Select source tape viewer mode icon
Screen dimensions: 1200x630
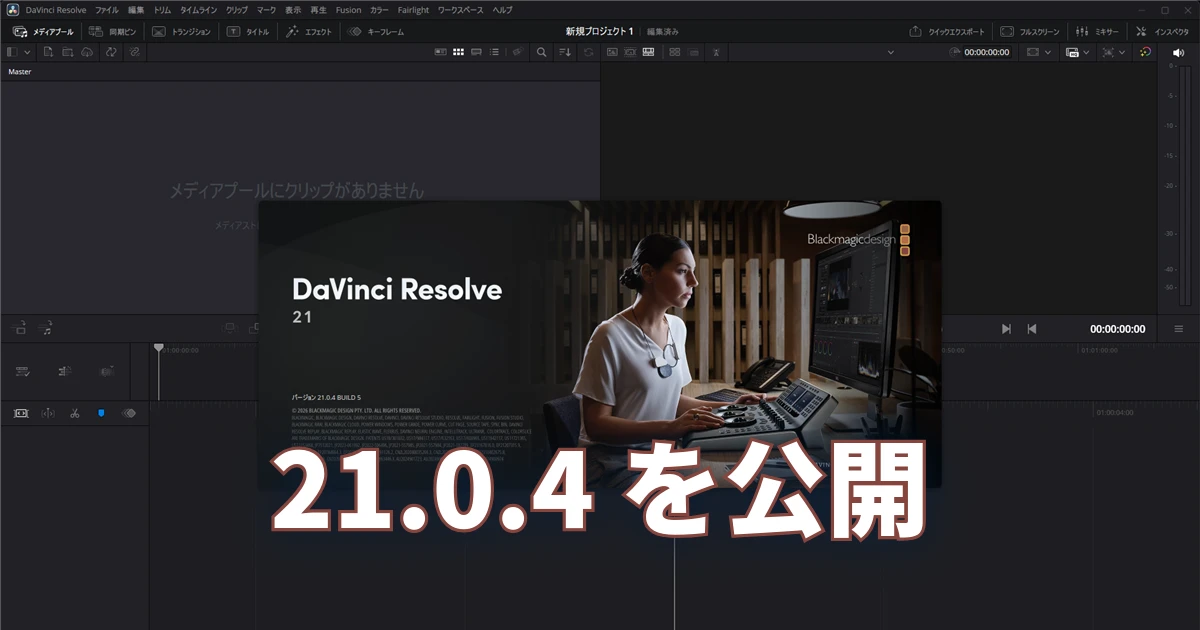[x=630, y=52]
